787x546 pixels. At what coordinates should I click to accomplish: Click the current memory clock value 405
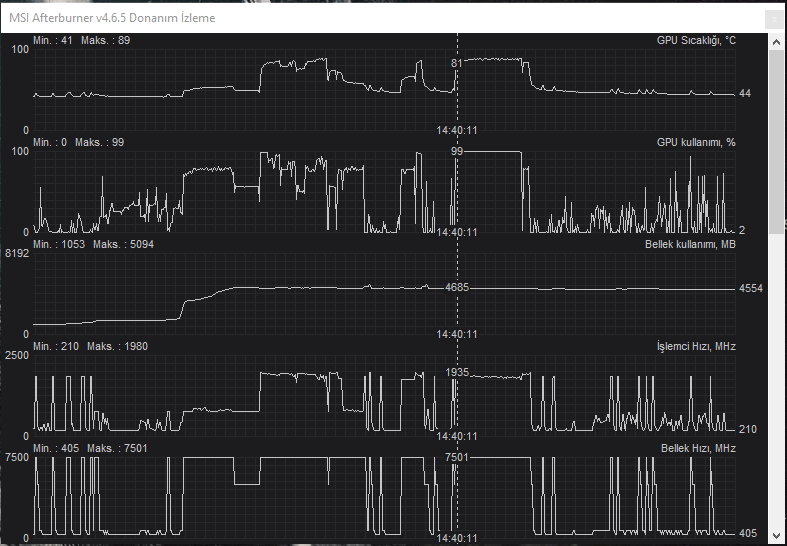pyautogui.click(x=748, y=533)
